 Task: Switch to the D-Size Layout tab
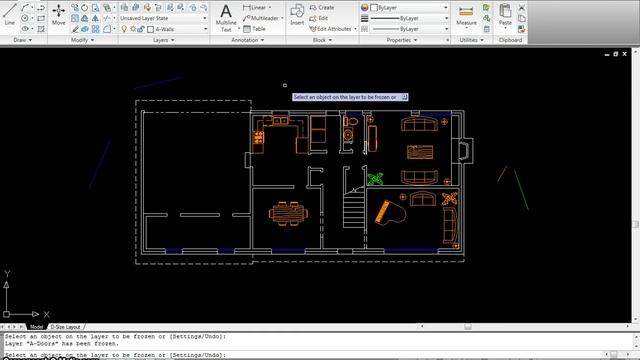pyautogui.click(x=65, y=327)
